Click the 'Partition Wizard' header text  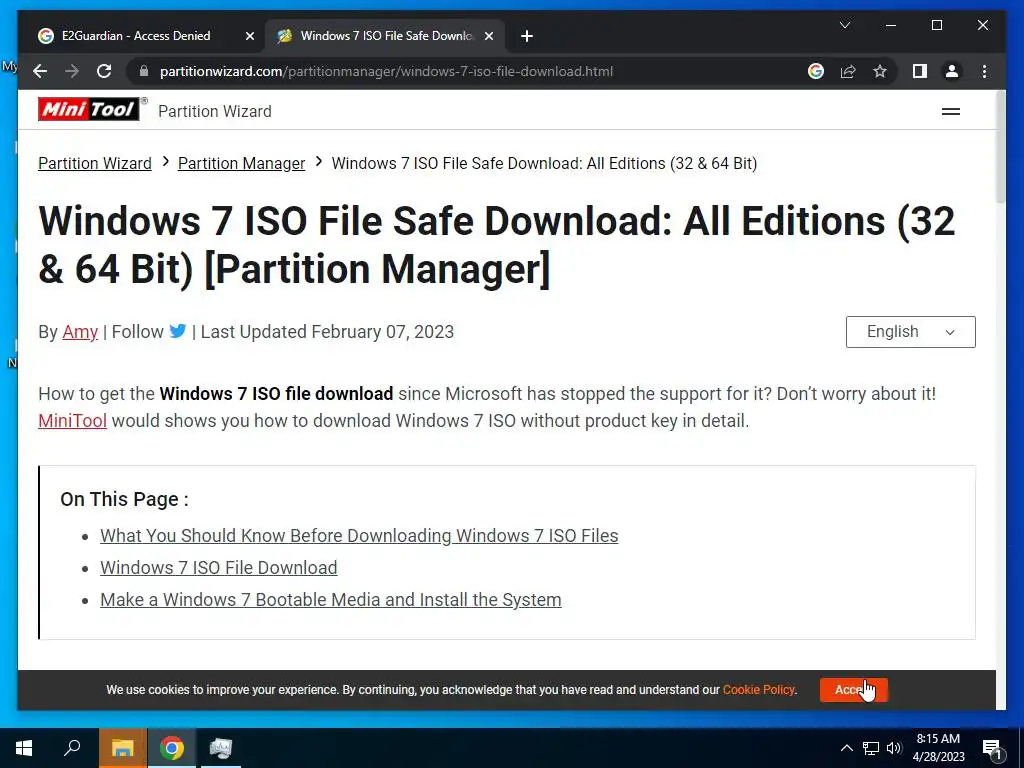215,112
